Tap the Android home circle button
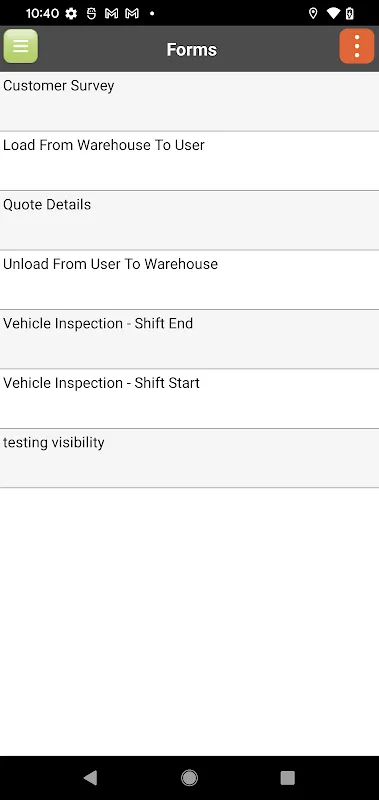This screenshot has width=379, height=800. pos(189,778)
